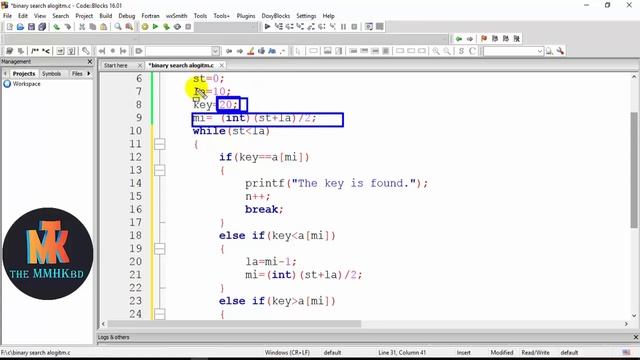This screenshot has height=360, width=640.
Task: Click the Undo arrow icon
Action: tap(56, 27)
